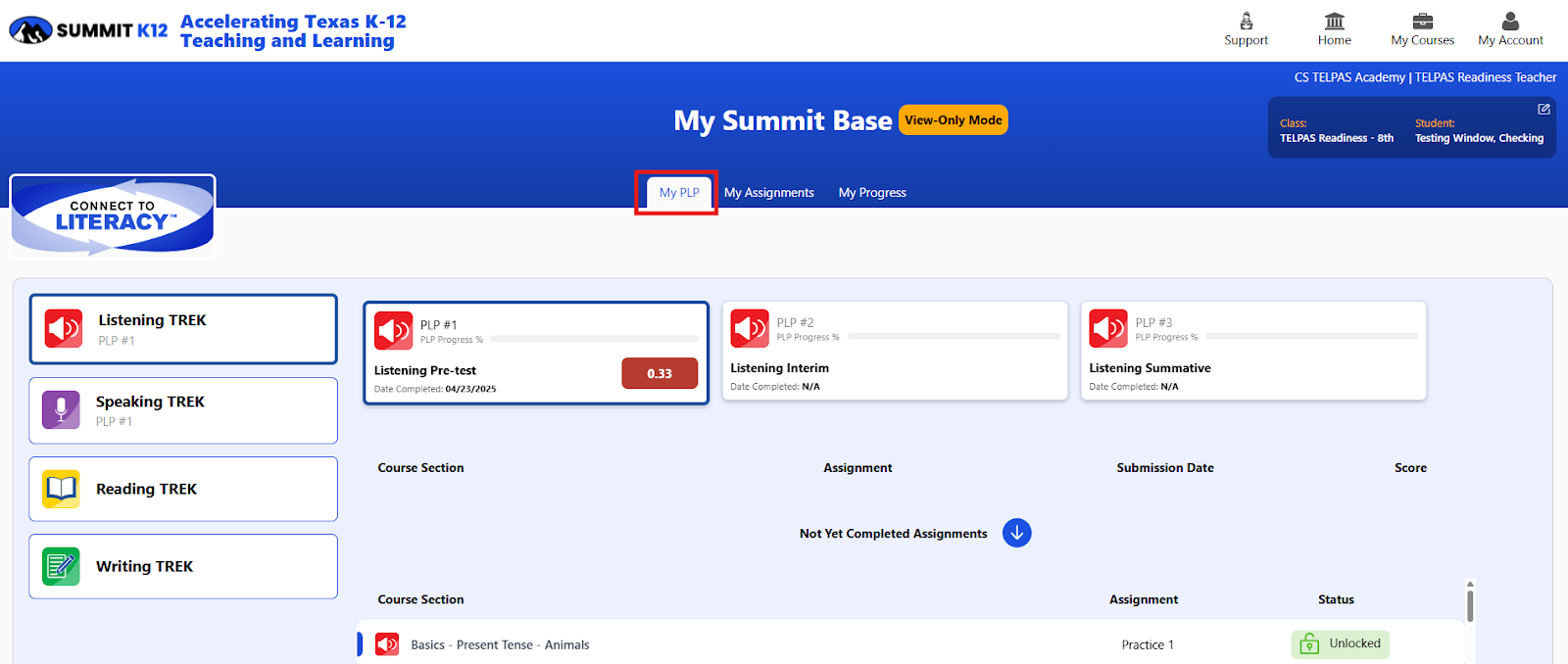Screen dimensions: 1568x664
Task: Click the edit class/student popout icon
Action: (1543, 109)
